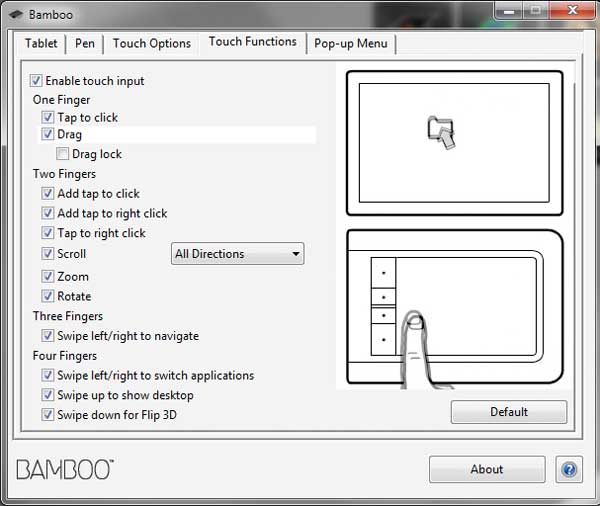Uncheck the Zoom gesture checkbox
This screenshot has width=600, height=506.
click(47, 276)
